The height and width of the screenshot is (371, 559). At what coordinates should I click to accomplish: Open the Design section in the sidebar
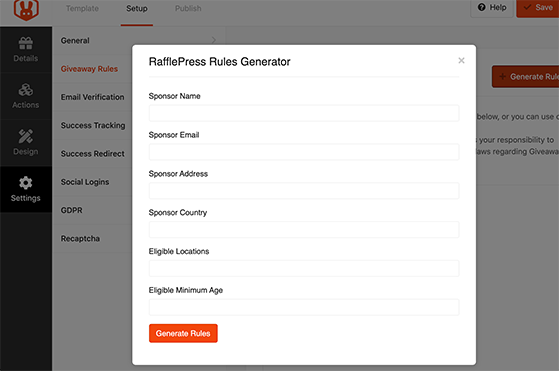[26, 143]
